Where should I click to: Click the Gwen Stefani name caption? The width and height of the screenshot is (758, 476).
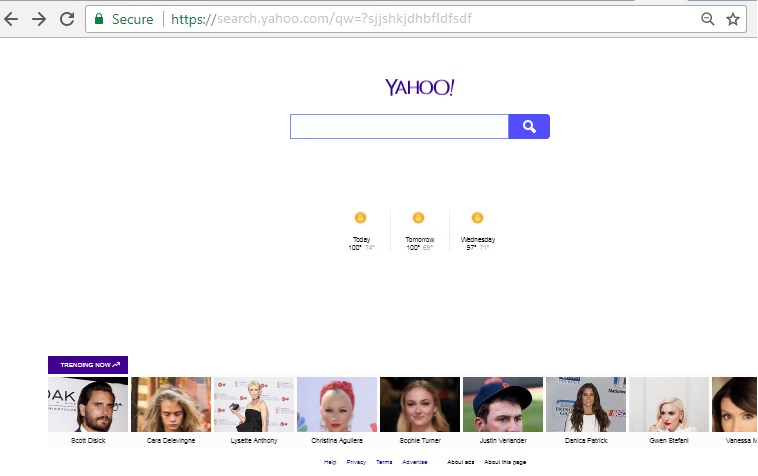coord(669,440)
